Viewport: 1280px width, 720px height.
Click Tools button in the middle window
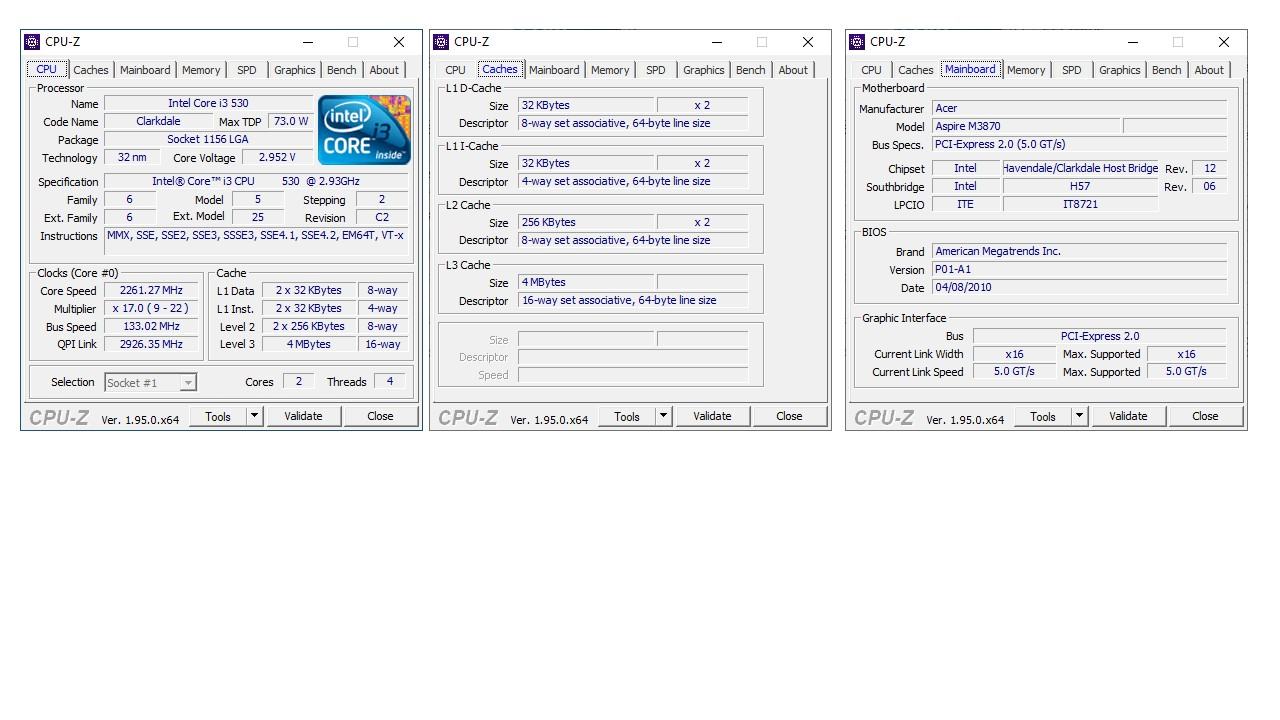pos(627,416)
